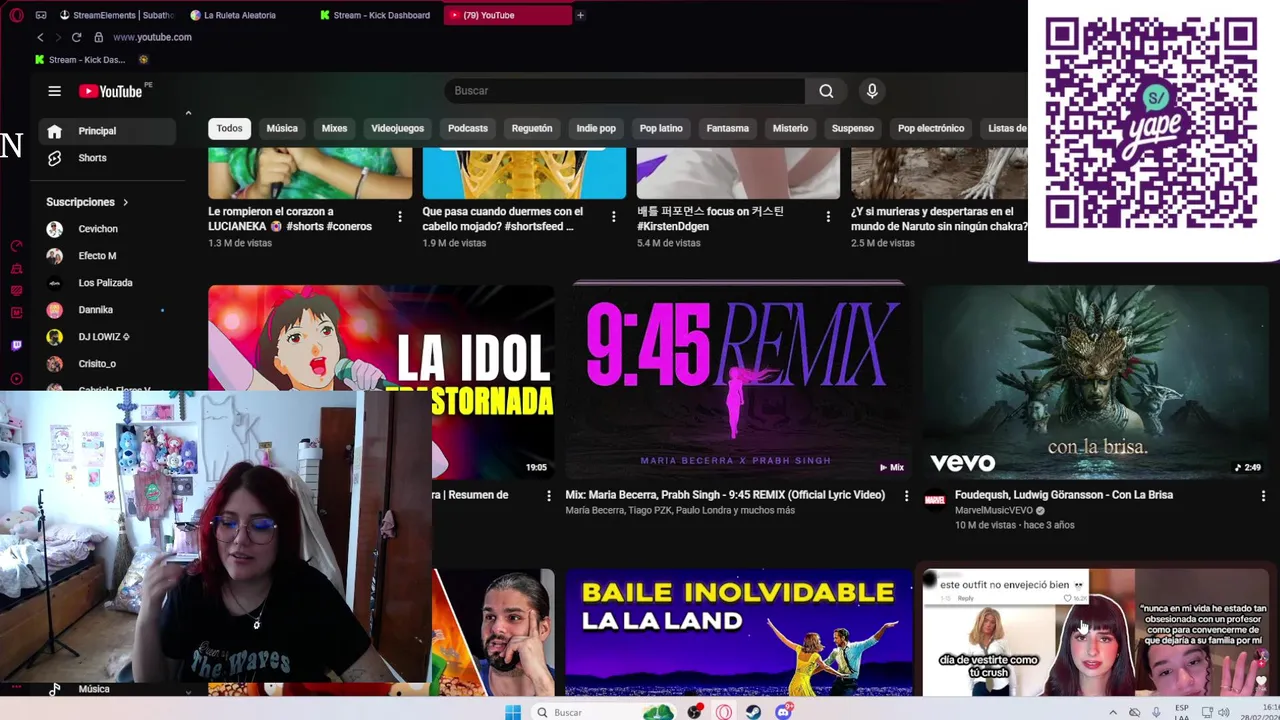Click the taskbar microphone tray icon

(x=1156, y=712)
